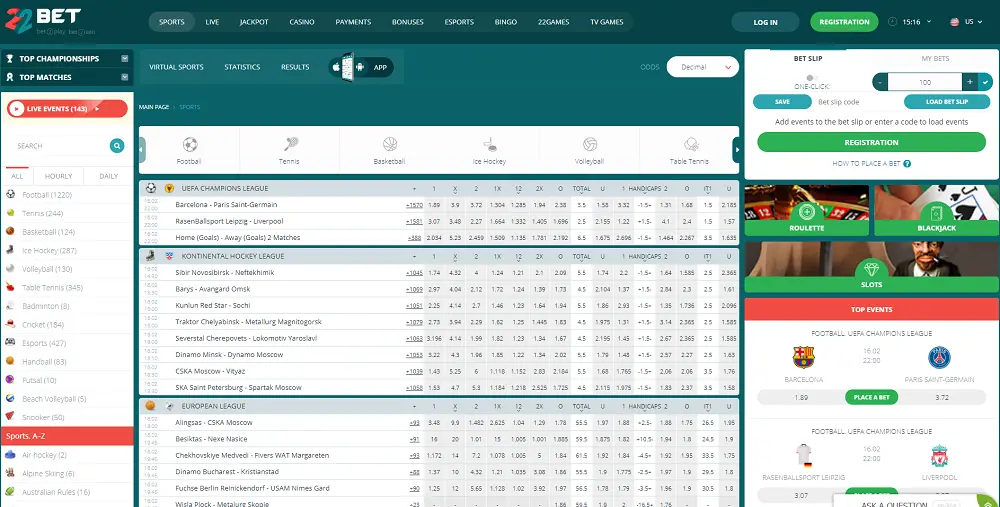Click the Live Events play icon
This screenshot has width=1000, height=507.
tap(17, 109)
